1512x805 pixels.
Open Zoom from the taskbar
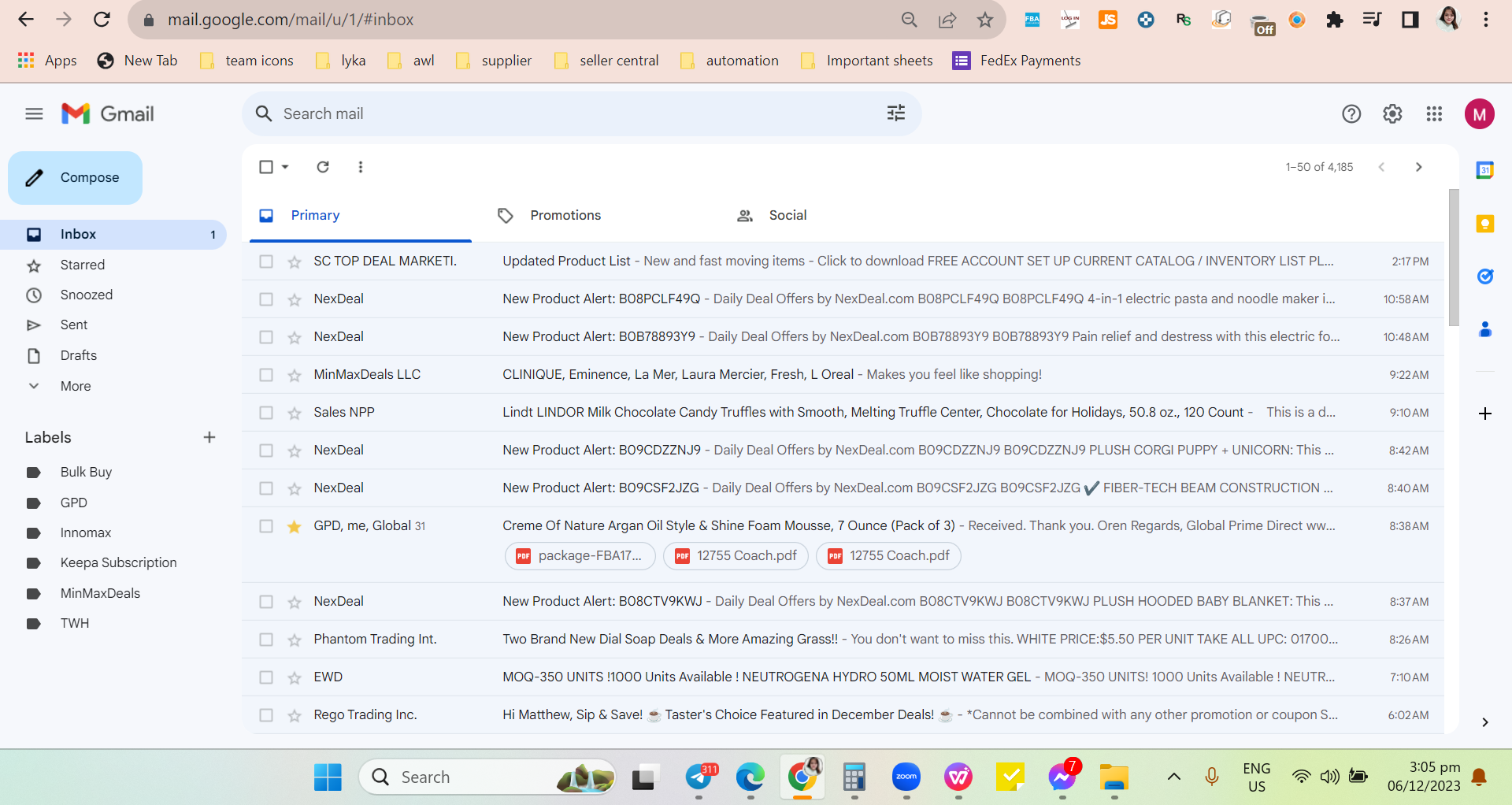point(906,777)
